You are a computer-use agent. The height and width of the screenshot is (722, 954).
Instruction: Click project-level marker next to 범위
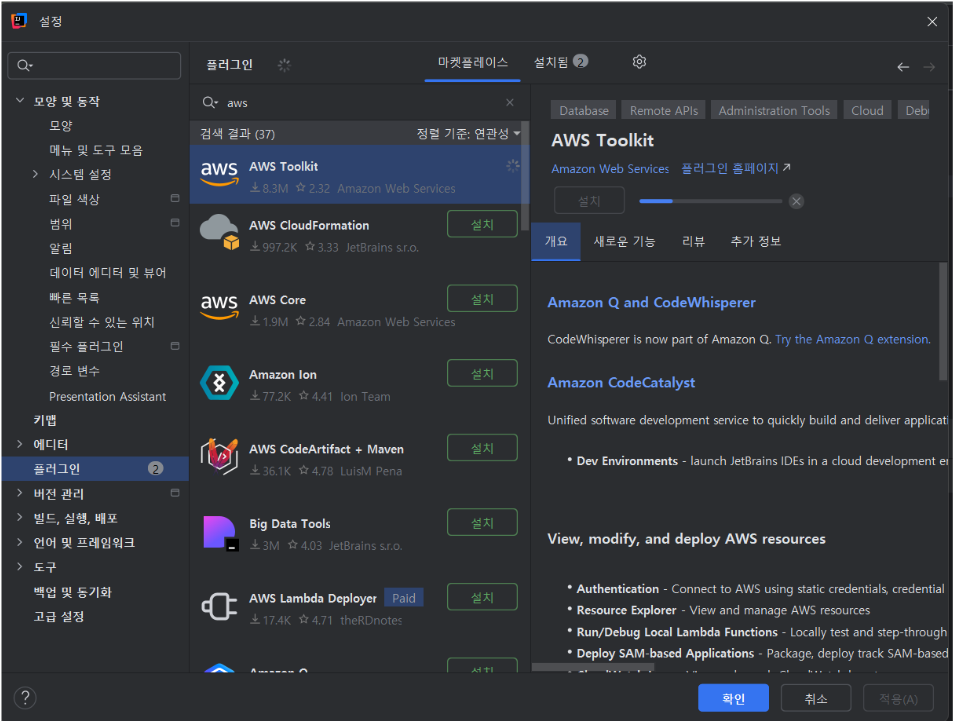pyautogui.click(x=175, y=223)
